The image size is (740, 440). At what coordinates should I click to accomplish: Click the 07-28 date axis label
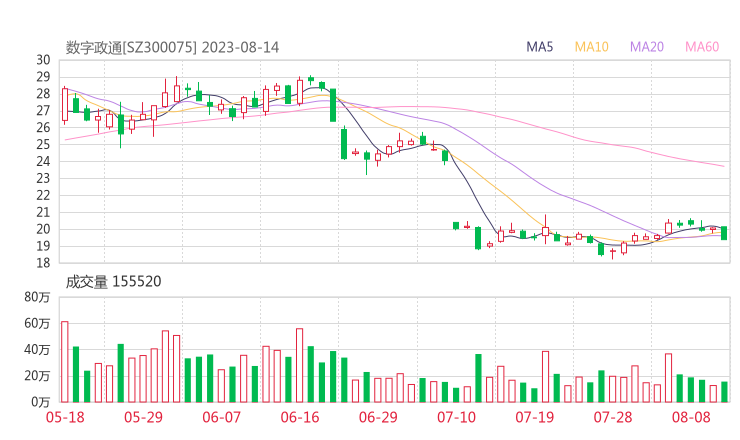[x=613, y=417]
